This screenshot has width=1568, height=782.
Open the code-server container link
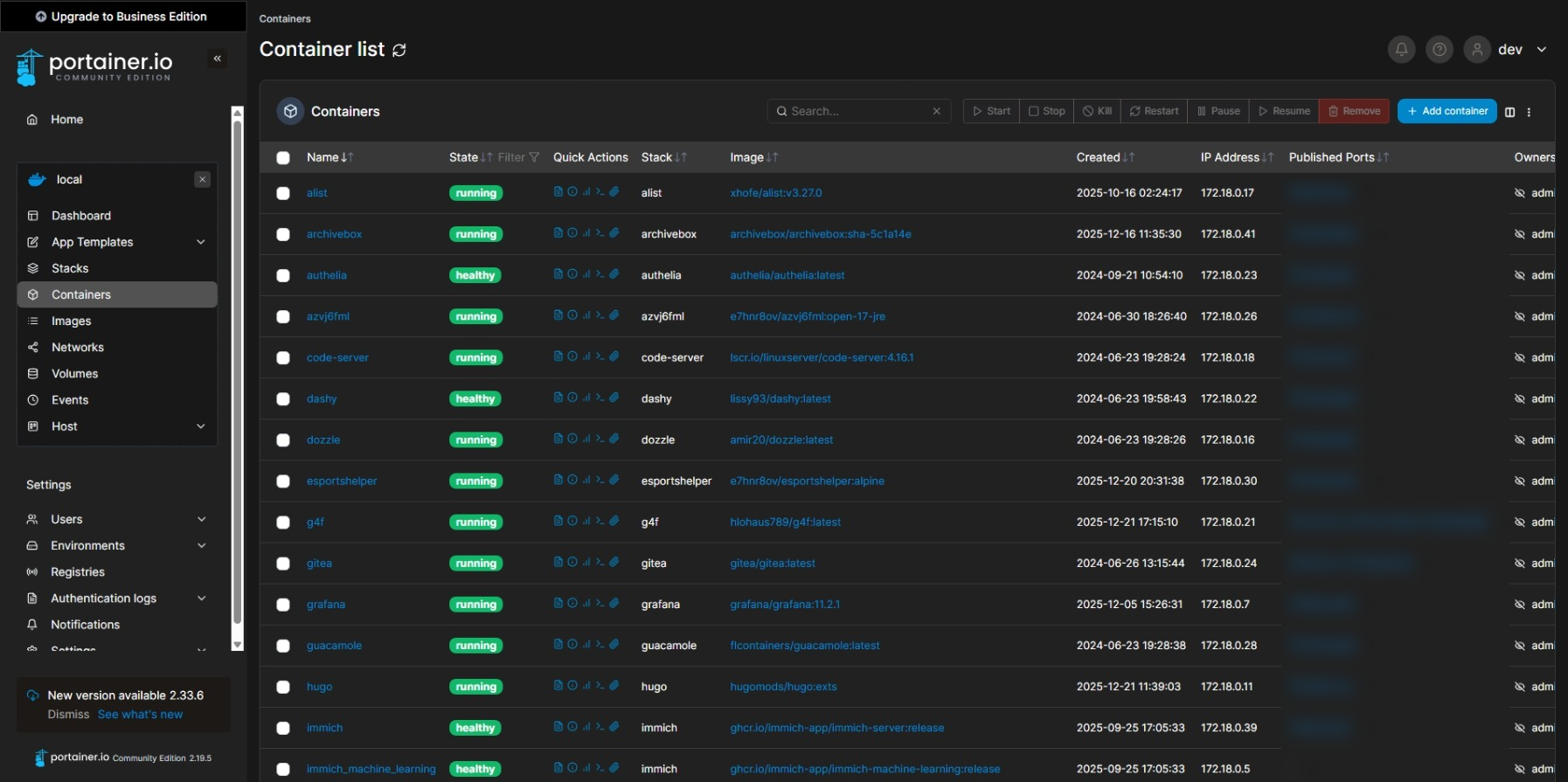click(337, 357)
